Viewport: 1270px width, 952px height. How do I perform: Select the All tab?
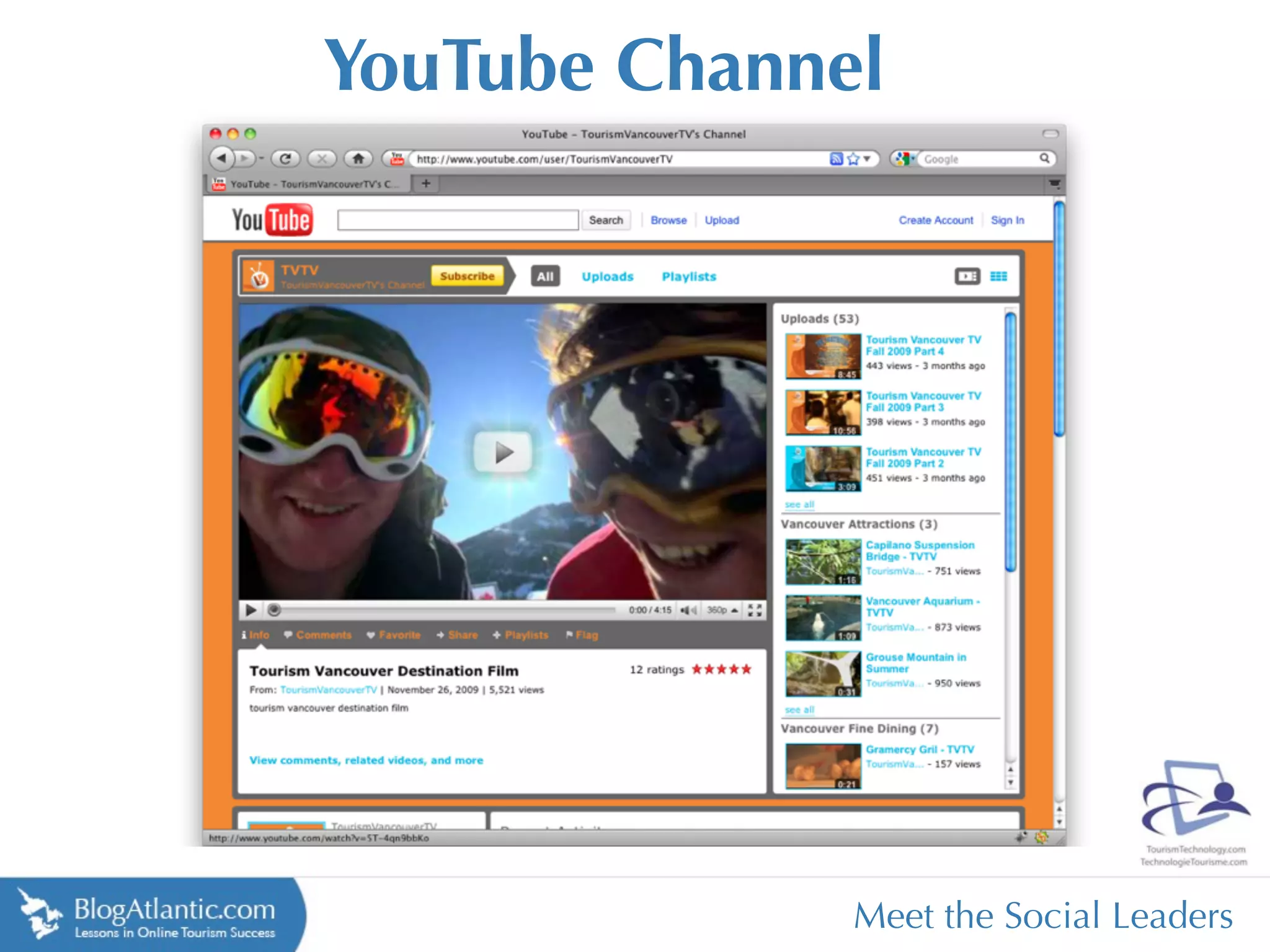click(x=545, y=276)
